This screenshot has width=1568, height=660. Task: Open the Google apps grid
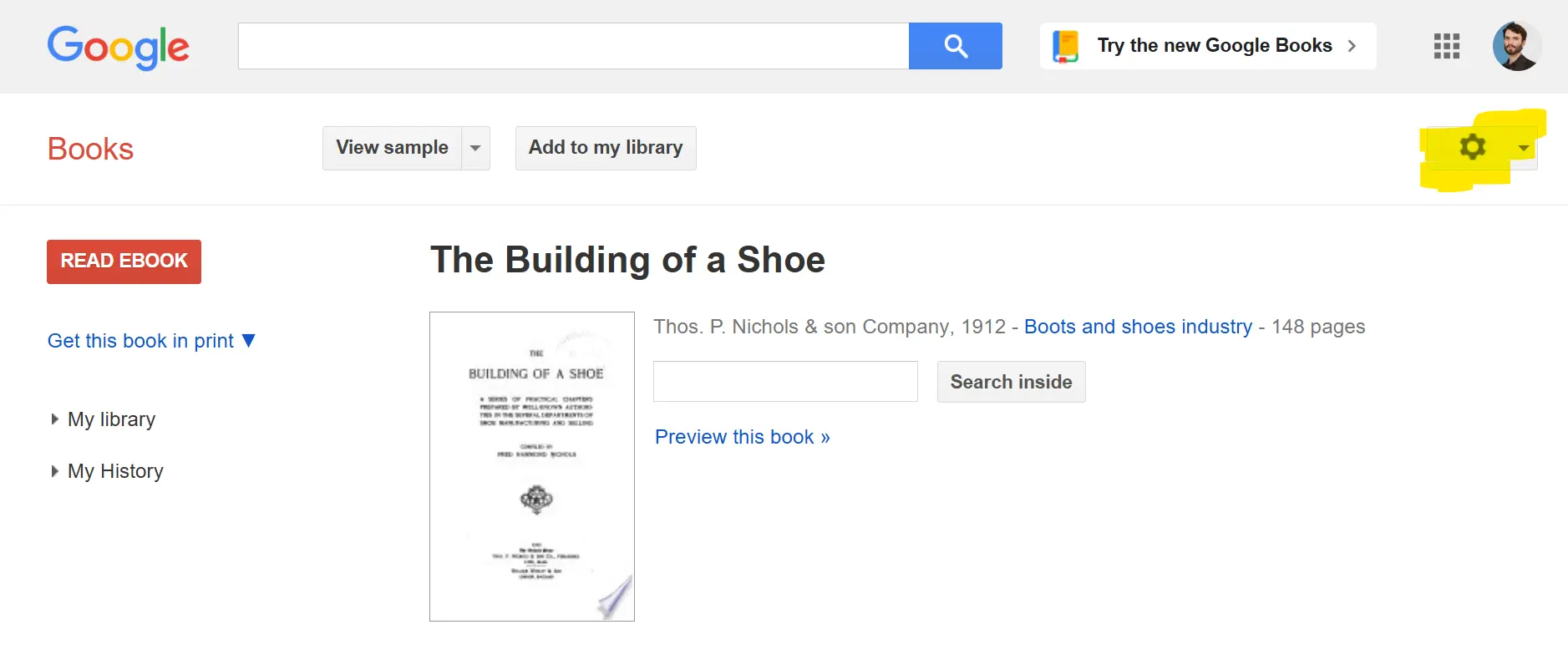pos(1446,46)
